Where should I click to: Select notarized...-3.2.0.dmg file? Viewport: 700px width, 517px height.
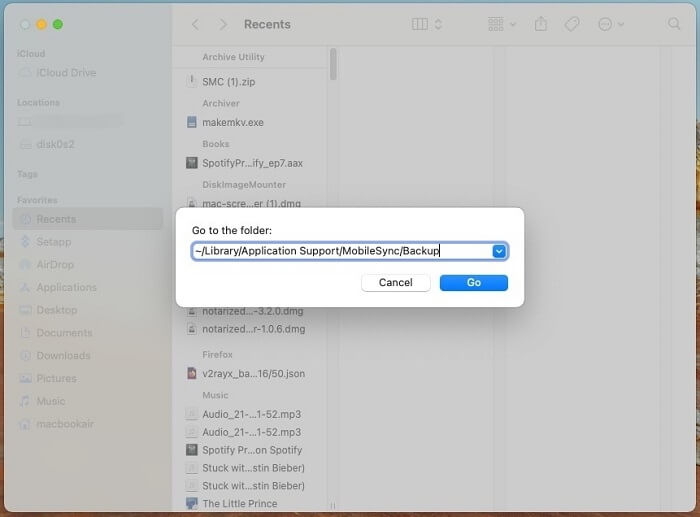[253, 312]
